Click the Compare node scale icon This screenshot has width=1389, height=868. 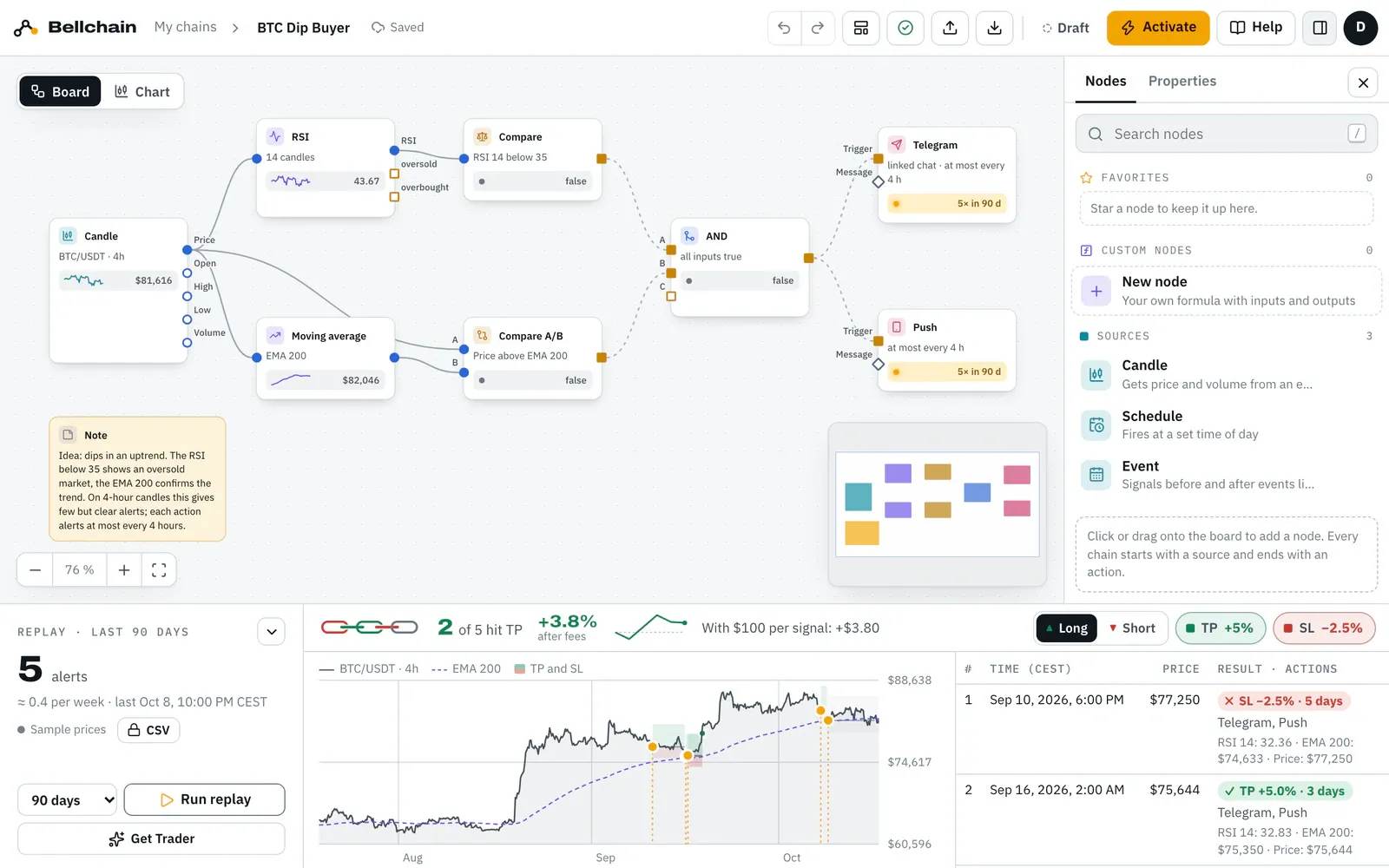pos(482,136)
